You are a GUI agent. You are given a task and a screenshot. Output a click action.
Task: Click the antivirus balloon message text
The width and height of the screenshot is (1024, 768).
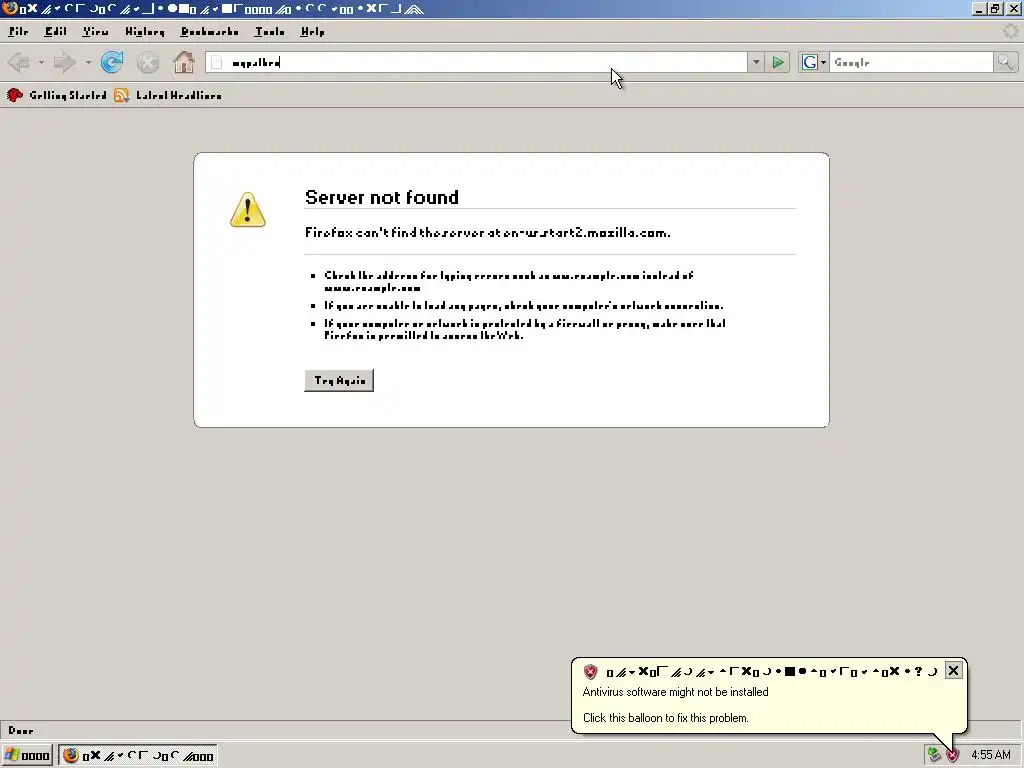(675, 692)
